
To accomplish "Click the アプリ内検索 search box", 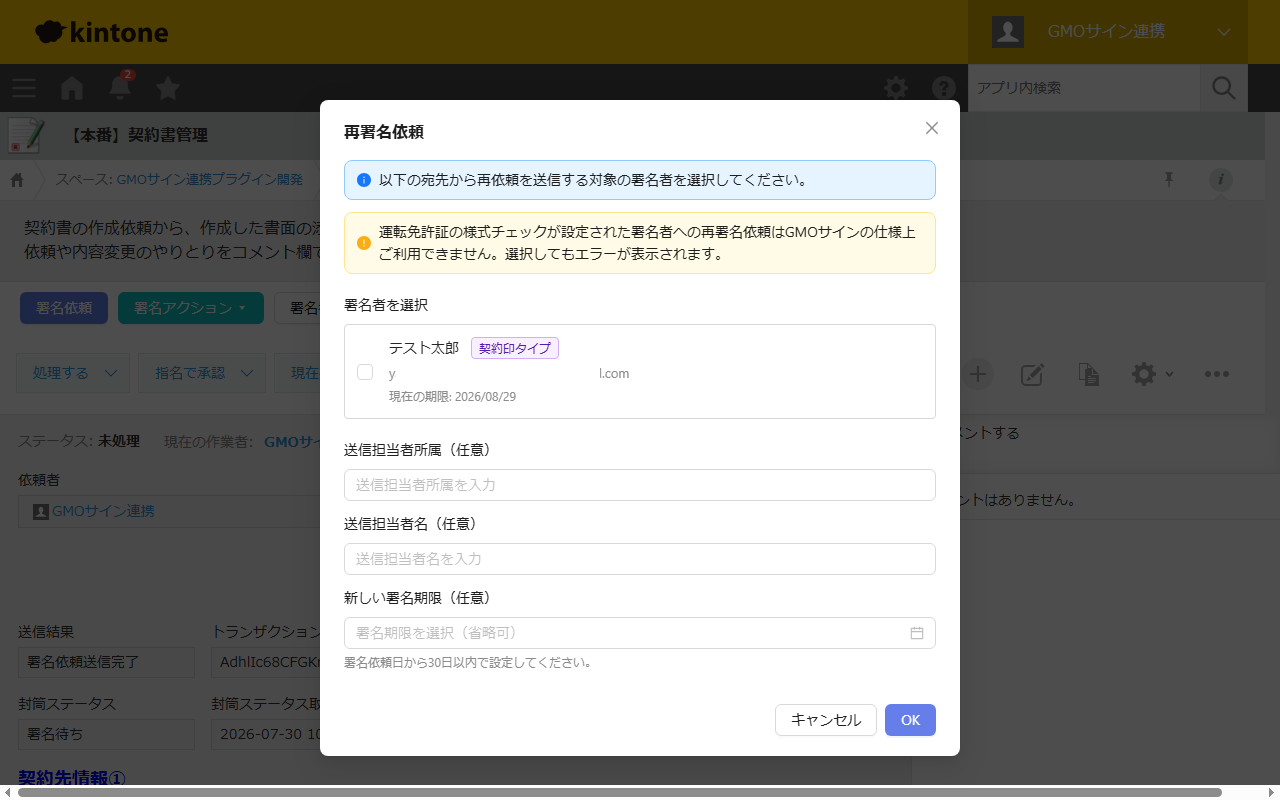I will coord(1084,88).
